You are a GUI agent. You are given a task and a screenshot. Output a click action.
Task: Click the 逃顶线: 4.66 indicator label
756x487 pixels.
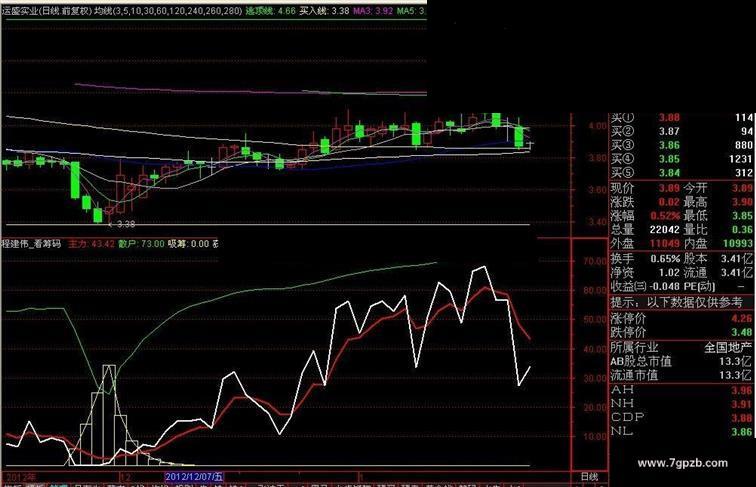pos(270,10)
